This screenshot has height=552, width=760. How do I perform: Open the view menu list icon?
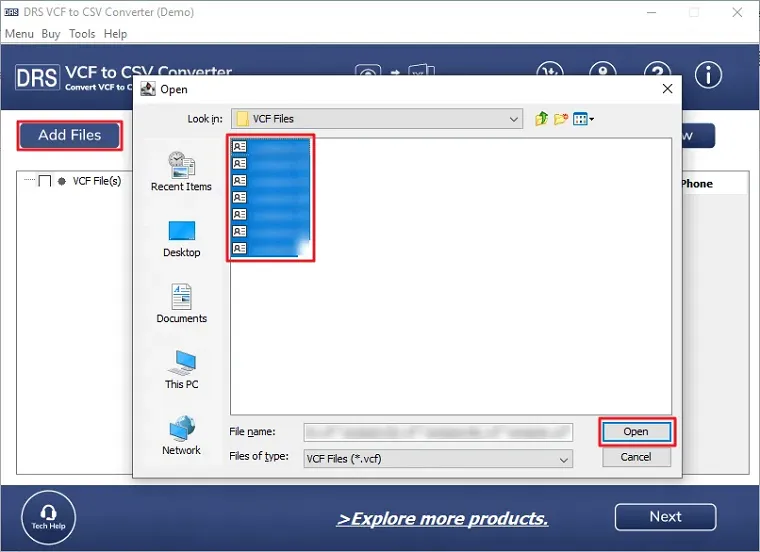coord(583,119)
